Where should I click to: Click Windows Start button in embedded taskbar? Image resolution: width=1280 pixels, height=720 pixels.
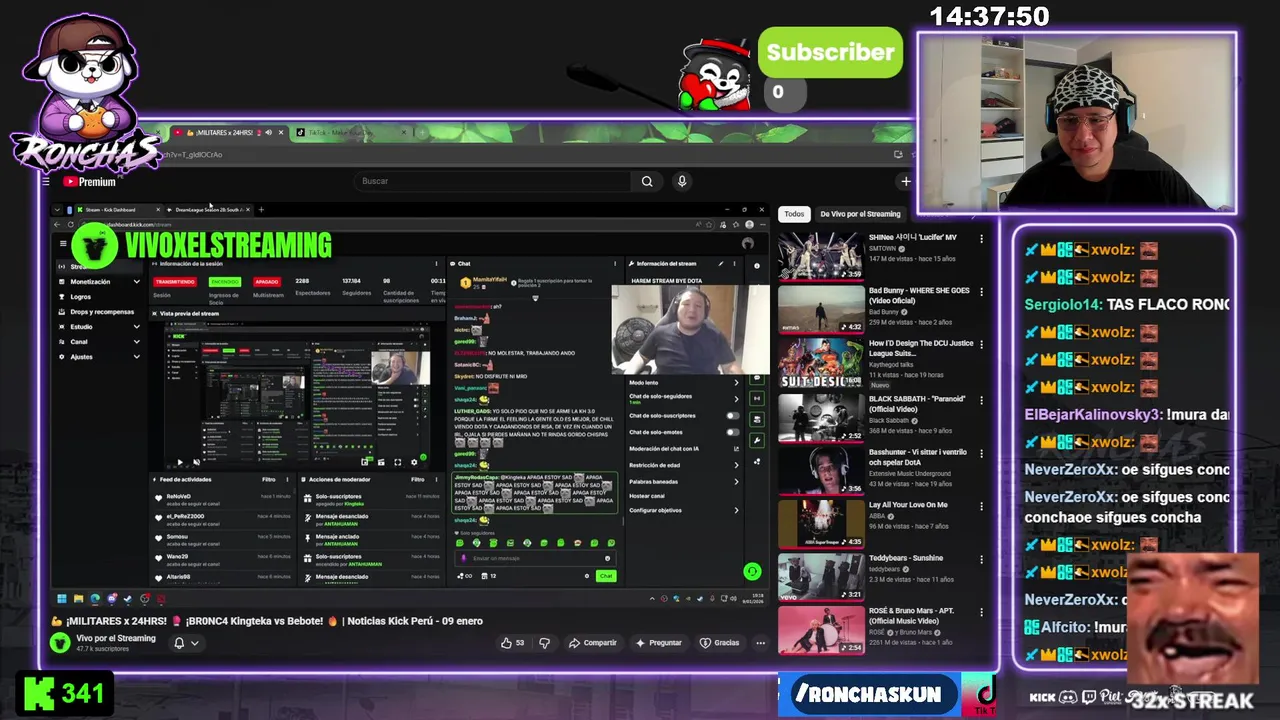(x=61, y=599)
